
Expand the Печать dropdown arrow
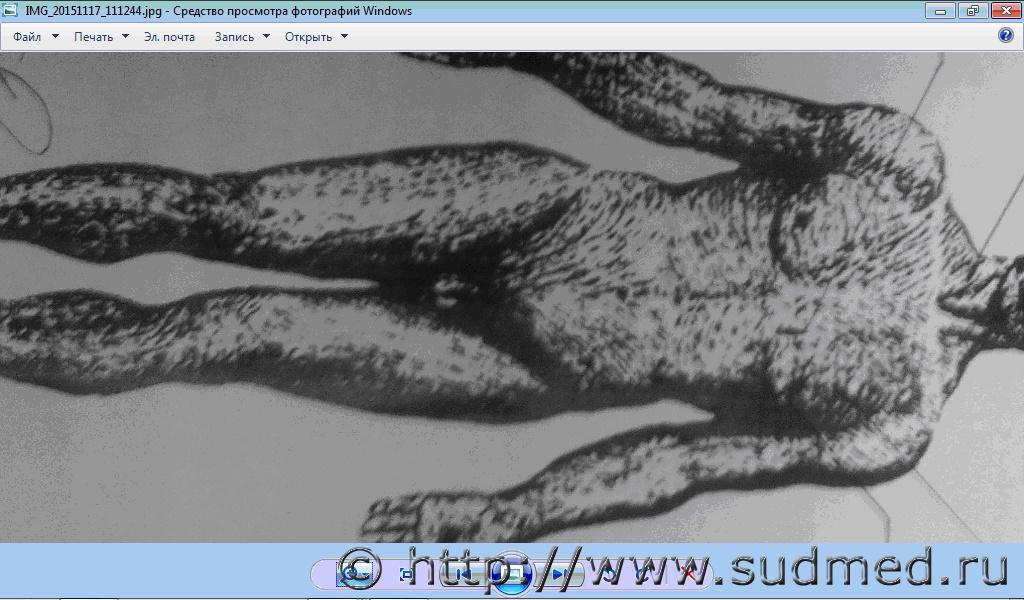[125, 37]
